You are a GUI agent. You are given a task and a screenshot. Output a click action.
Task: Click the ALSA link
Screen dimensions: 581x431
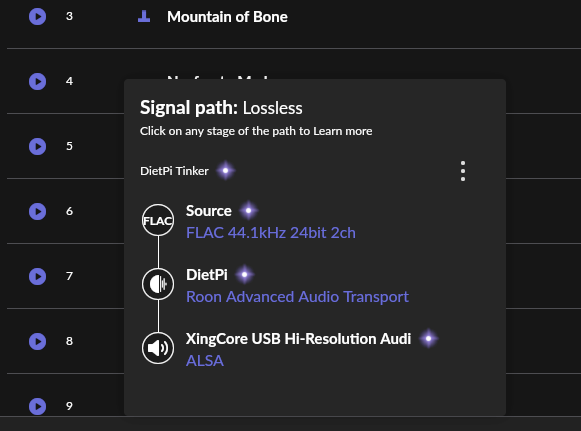tap(205, 361)
